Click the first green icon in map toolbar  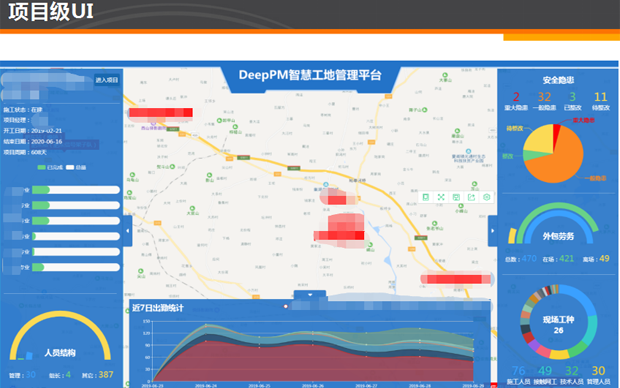coord(426,197)
